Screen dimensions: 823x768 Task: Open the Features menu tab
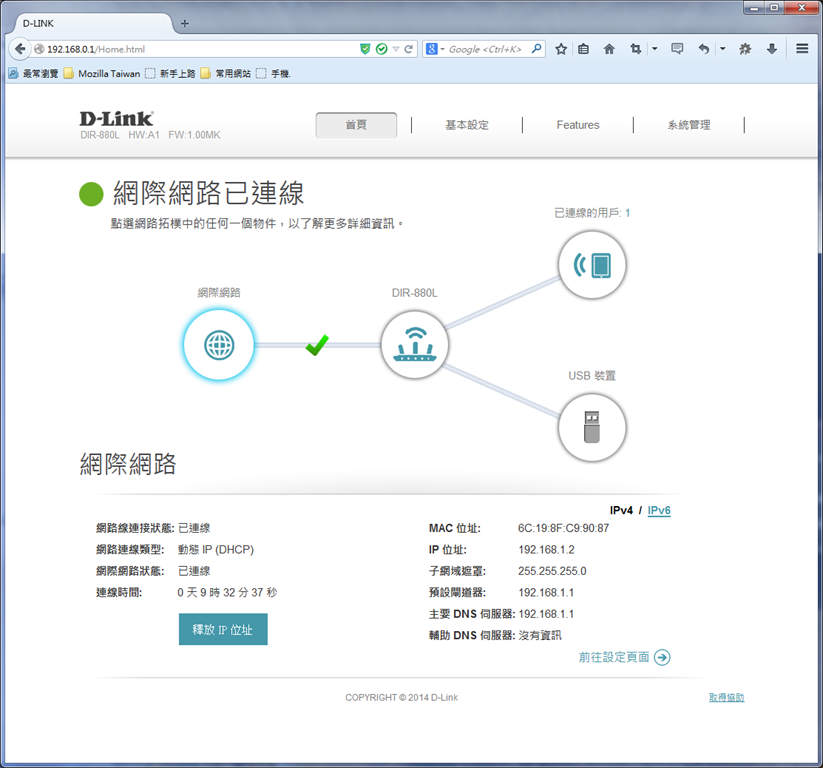tap(578, 125)
